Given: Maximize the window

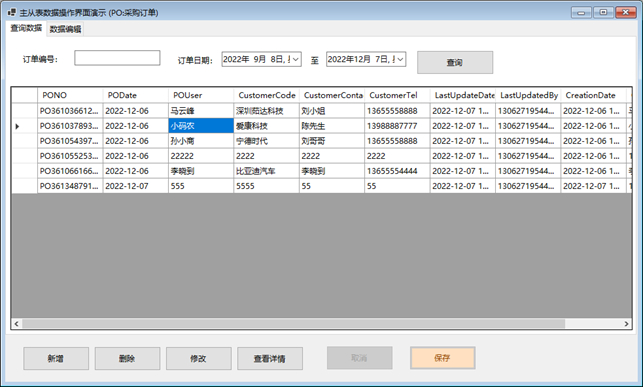Looking at the screenshot, I should 603,12.
